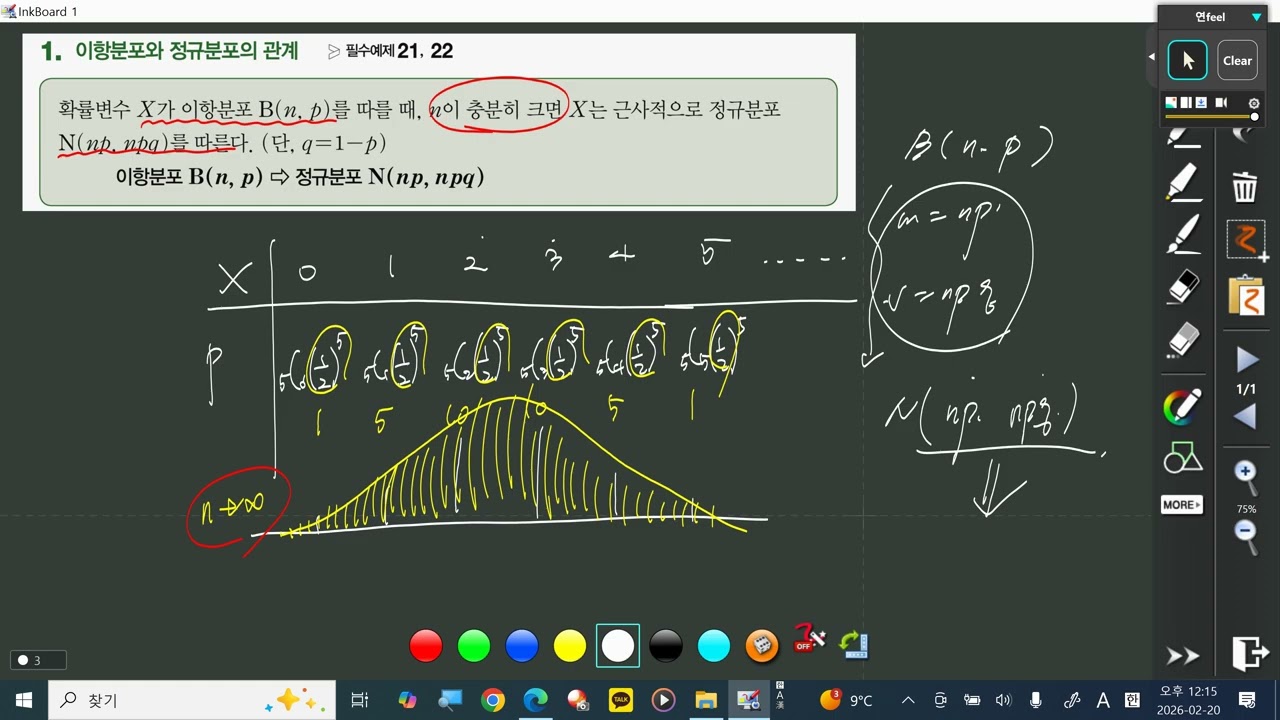Viewport: 1280px width, 720px height.
Task: Open the color wheel pen picker
Action: click(1183, 407)
